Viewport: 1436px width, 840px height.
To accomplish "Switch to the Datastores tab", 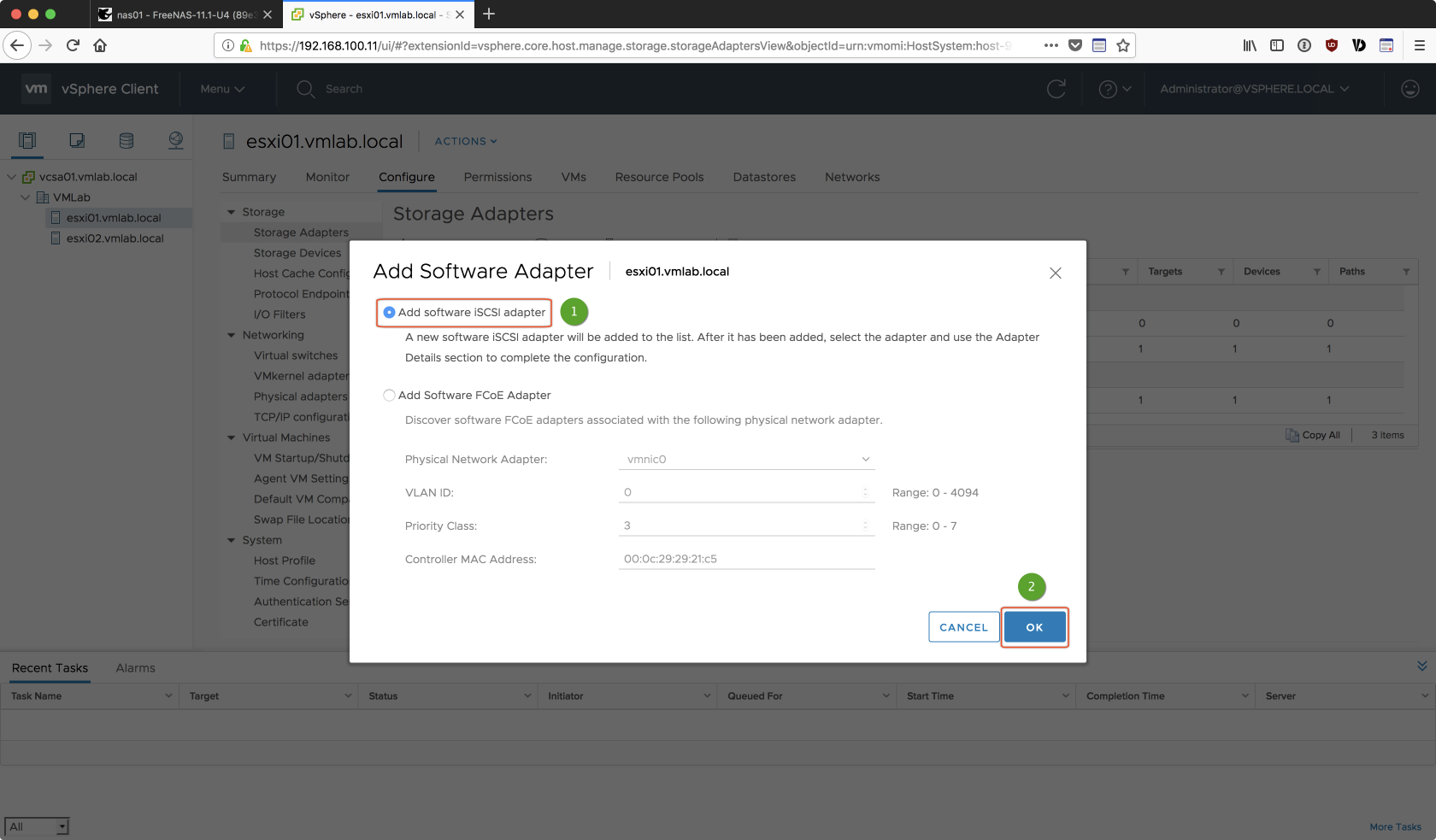I will click(x=764, y=177).
